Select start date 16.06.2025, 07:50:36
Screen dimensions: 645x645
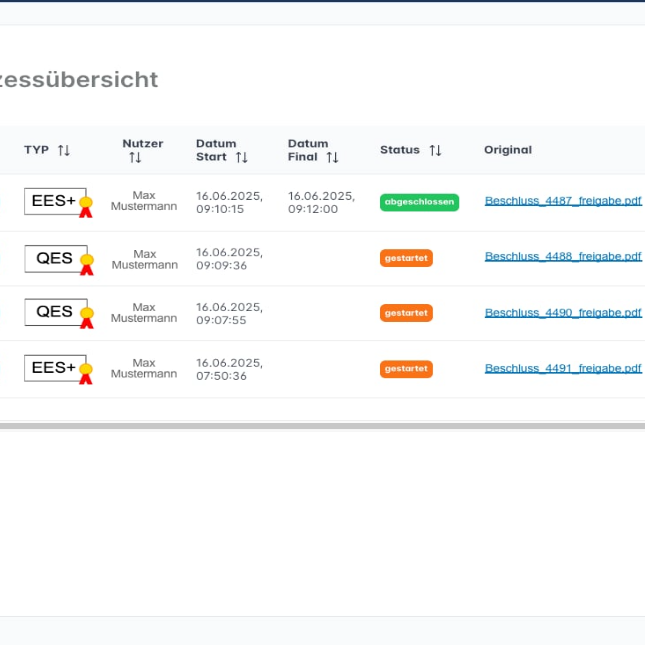tap(229, 369)
